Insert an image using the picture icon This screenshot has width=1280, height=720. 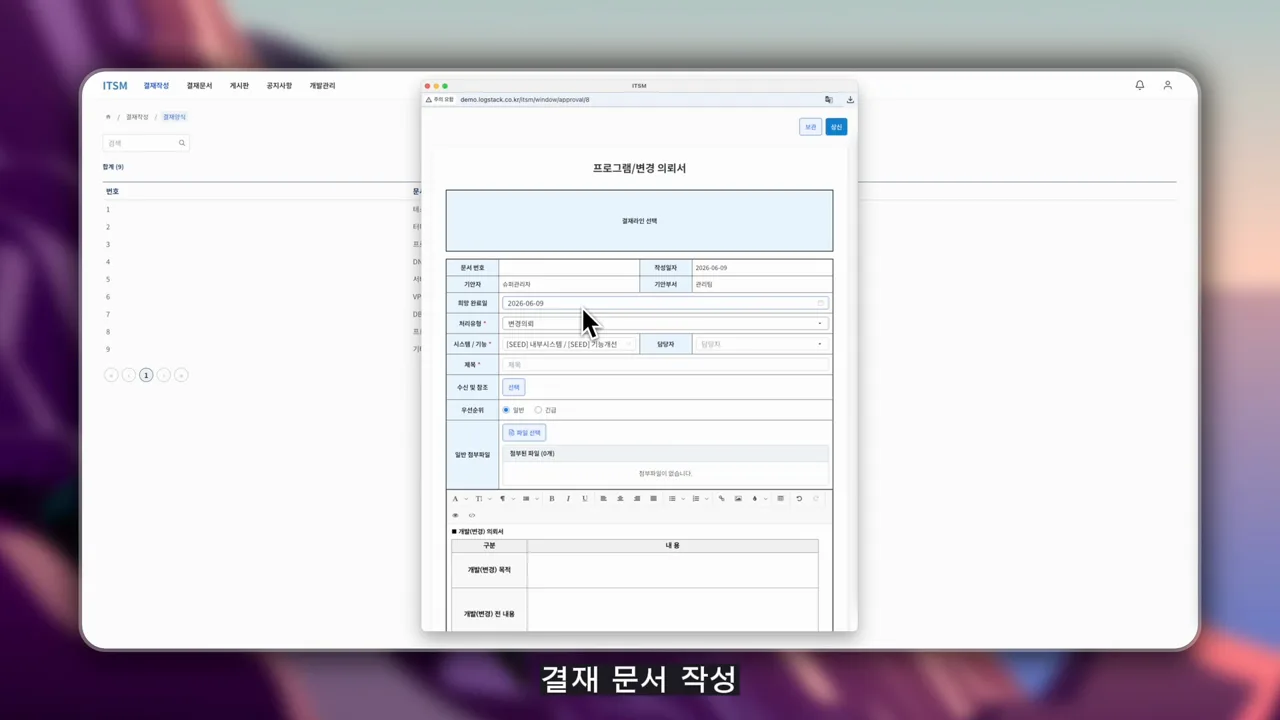738,498
